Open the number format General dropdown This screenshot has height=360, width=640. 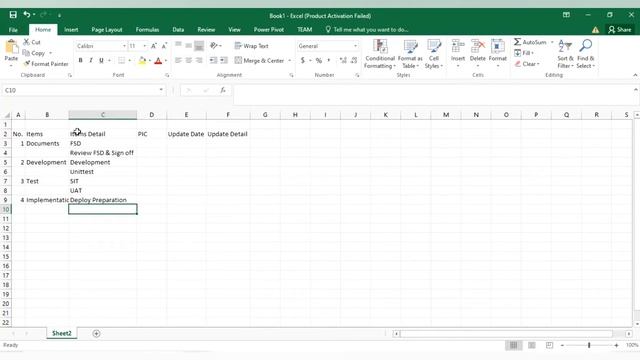tap(355, 46)
